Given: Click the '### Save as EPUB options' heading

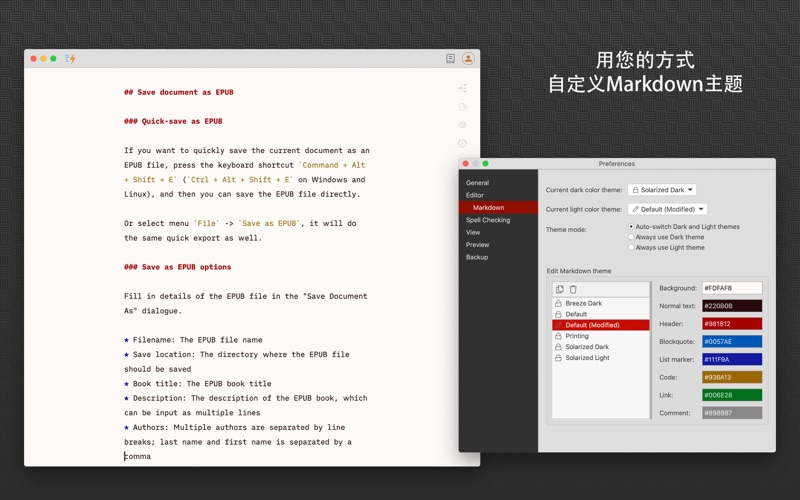Looking at the screenshot, I should [178, 267].
